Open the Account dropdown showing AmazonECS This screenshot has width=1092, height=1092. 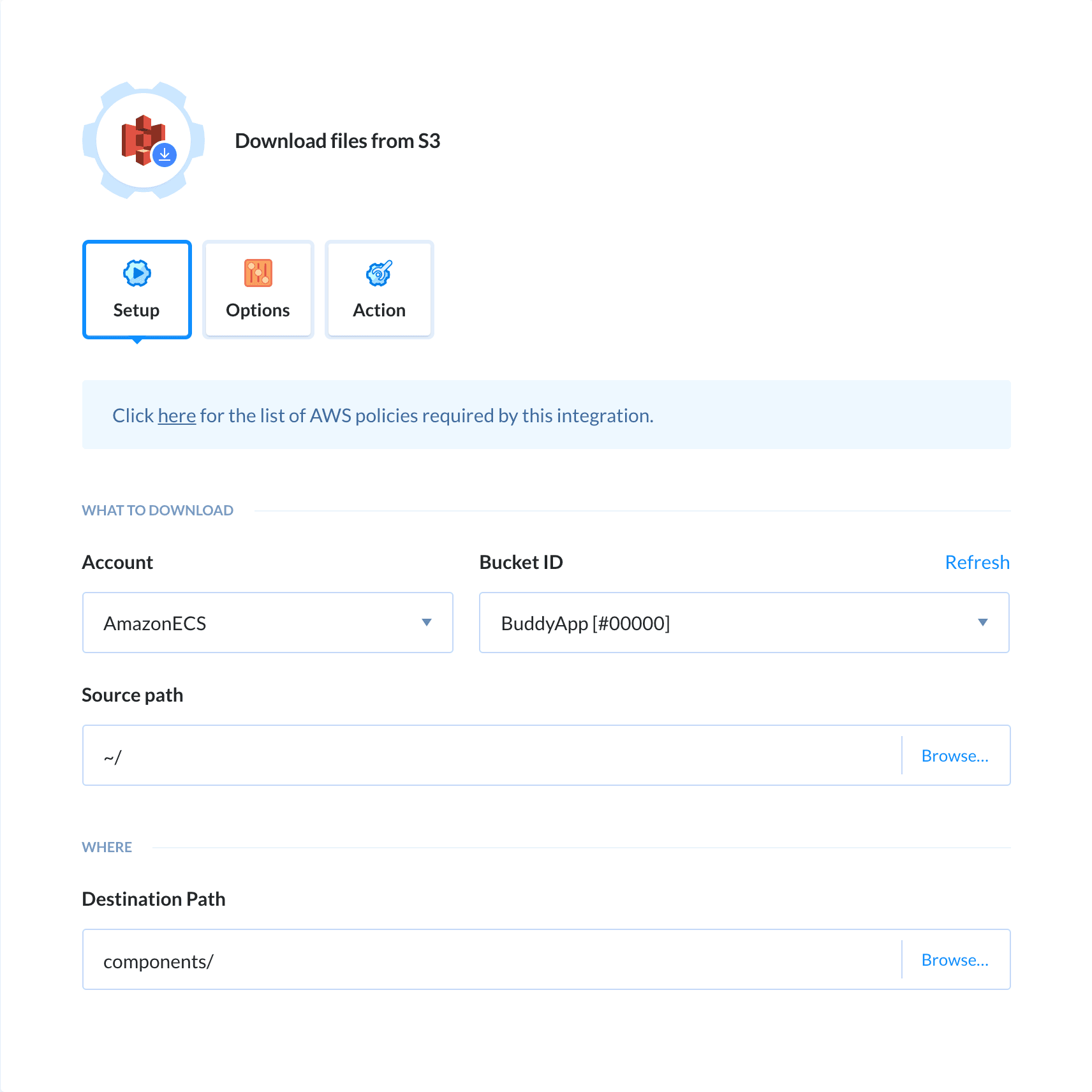(x=267, y=623)
